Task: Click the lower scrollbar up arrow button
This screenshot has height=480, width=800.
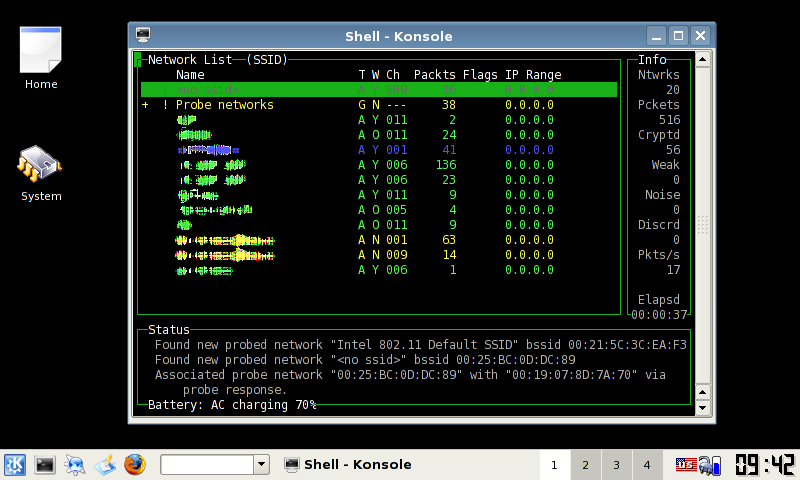Action: click(x=703, y=392)
